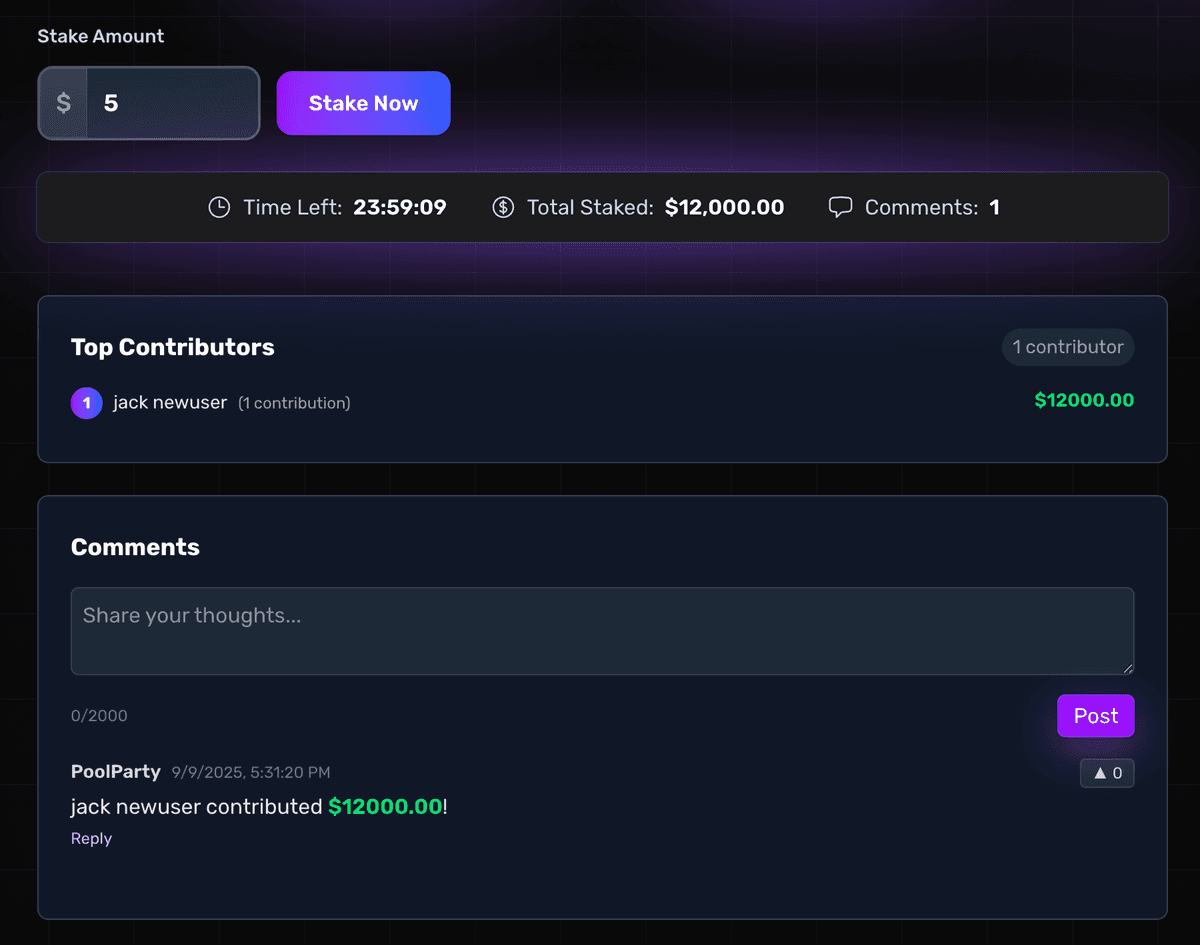The image size is (1200, 945).
Task: Grab the textarea resize handle corner
Action: coord(1128,668)
